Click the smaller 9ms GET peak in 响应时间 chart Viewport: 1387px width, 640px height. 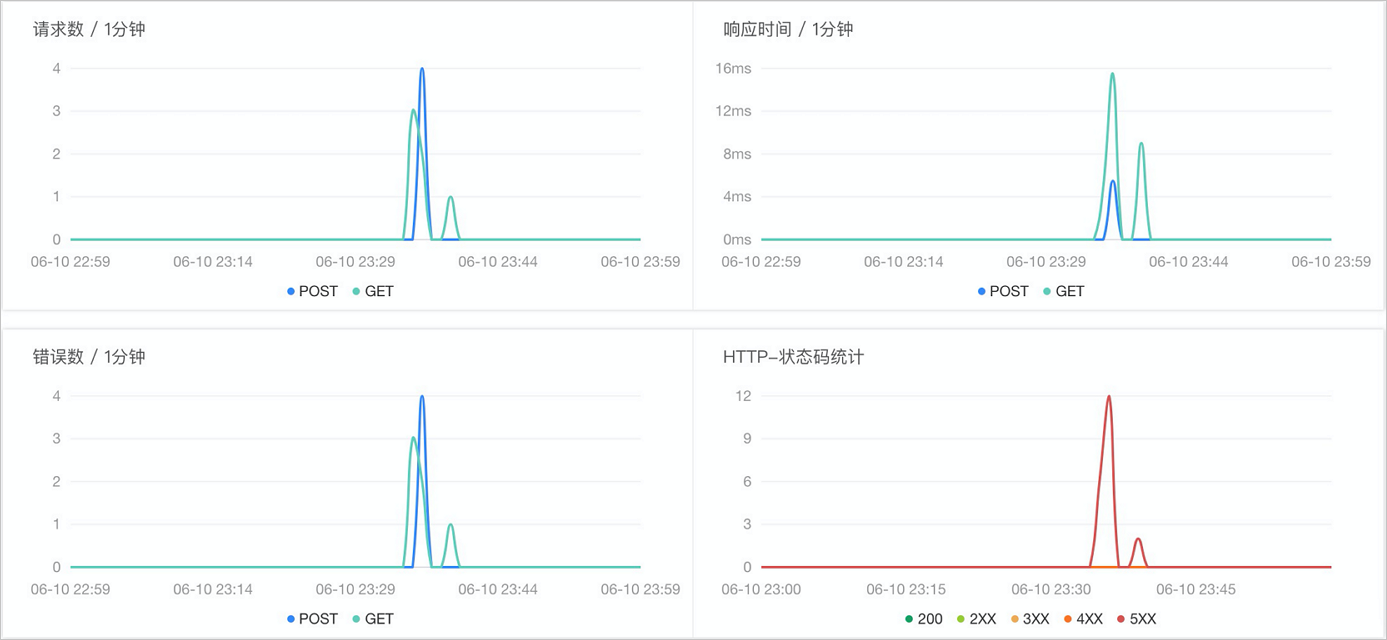[1141, 143]
